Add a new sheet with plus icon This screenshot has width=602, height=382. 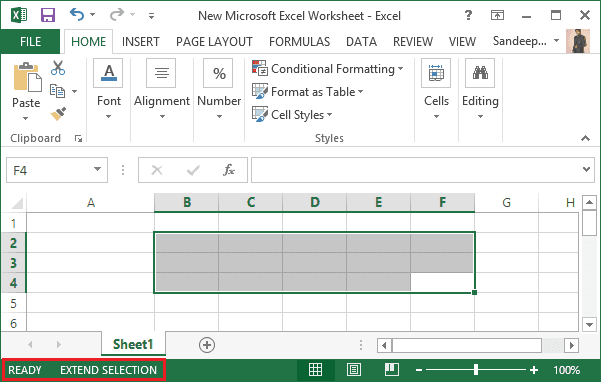207,345
